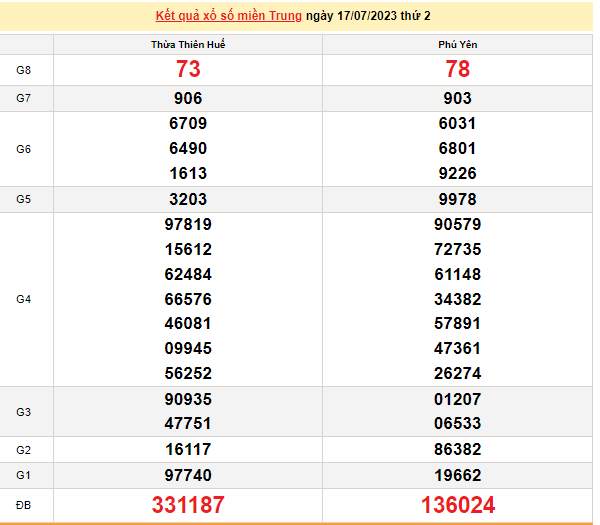Image resolution: width=600 pixels, height=525 pixels.
Task: Click the Phú Yên column header
Action: pyautogui.click(x=458, y=46)
